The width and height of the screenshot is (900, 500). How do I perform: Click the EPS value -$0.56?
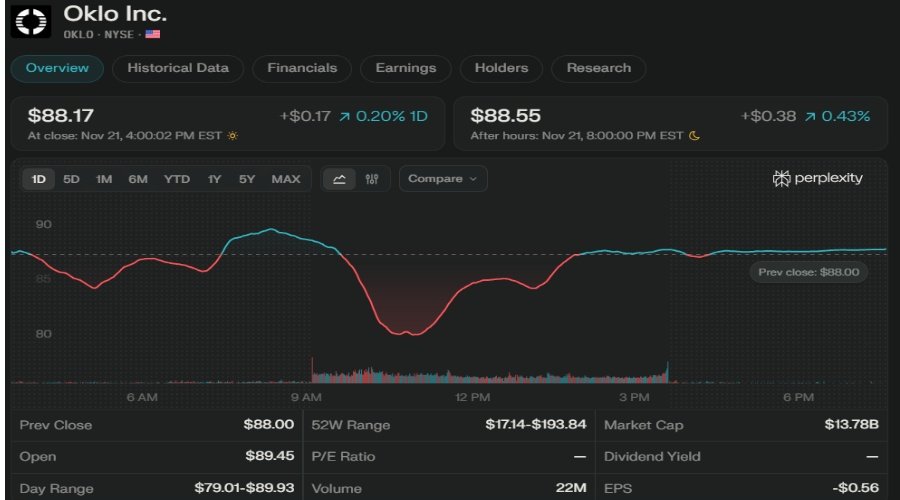point(856,489)
